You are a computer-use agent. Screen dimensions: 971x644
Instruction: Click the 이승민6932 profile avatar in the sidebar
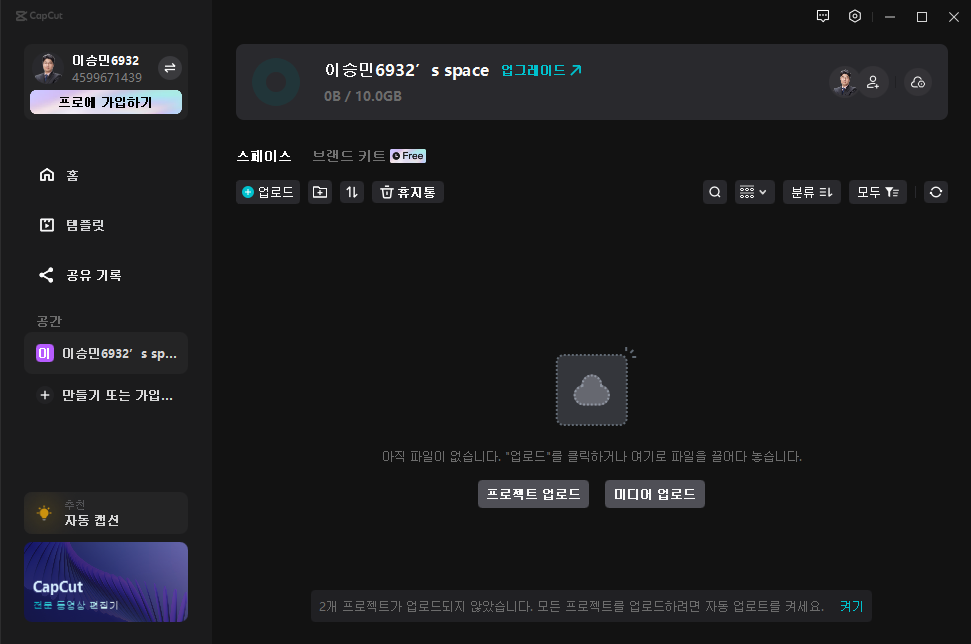(x=48, y=68)
